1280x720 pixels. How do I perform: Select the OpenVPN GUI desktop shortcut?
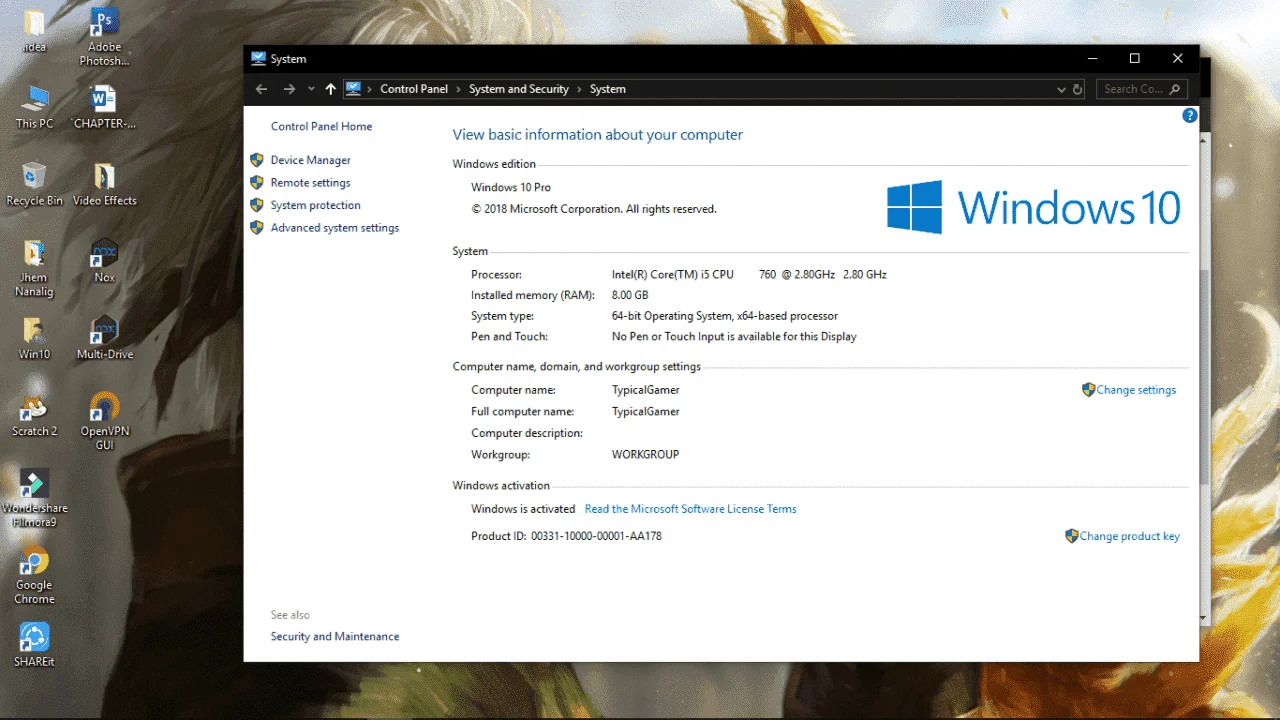104,422
